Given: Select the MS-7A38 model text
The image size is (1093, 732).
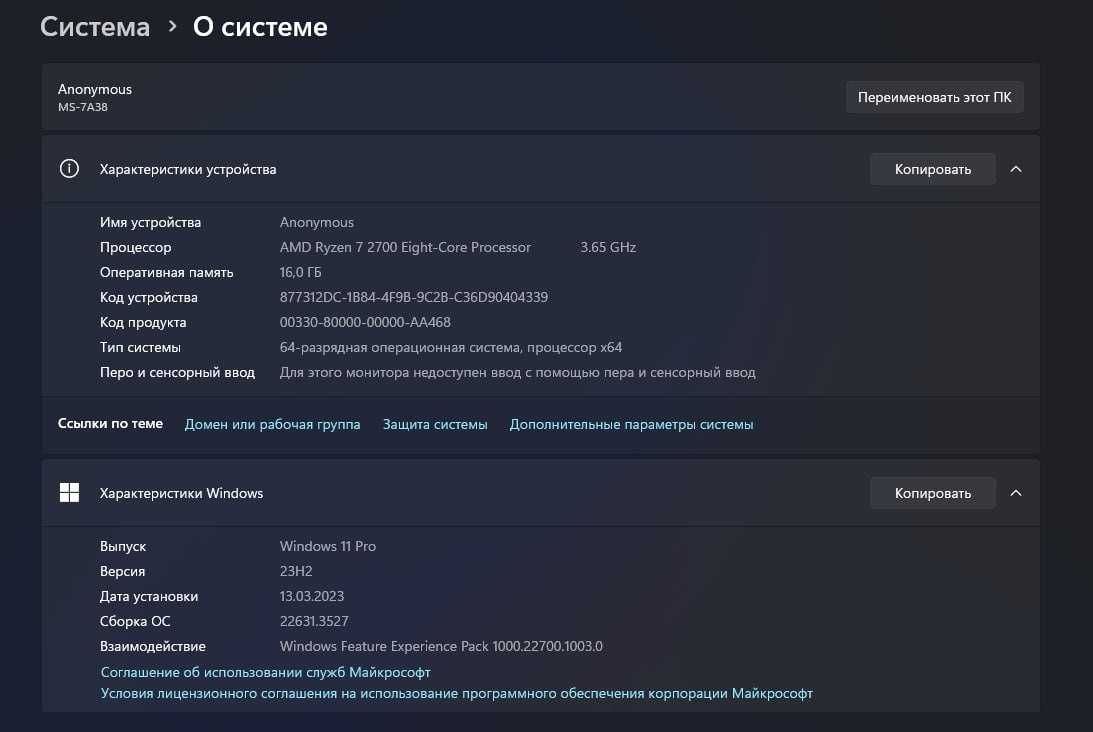Looking at the screenshot, I should pyautogui.click(x=82, y=107).
